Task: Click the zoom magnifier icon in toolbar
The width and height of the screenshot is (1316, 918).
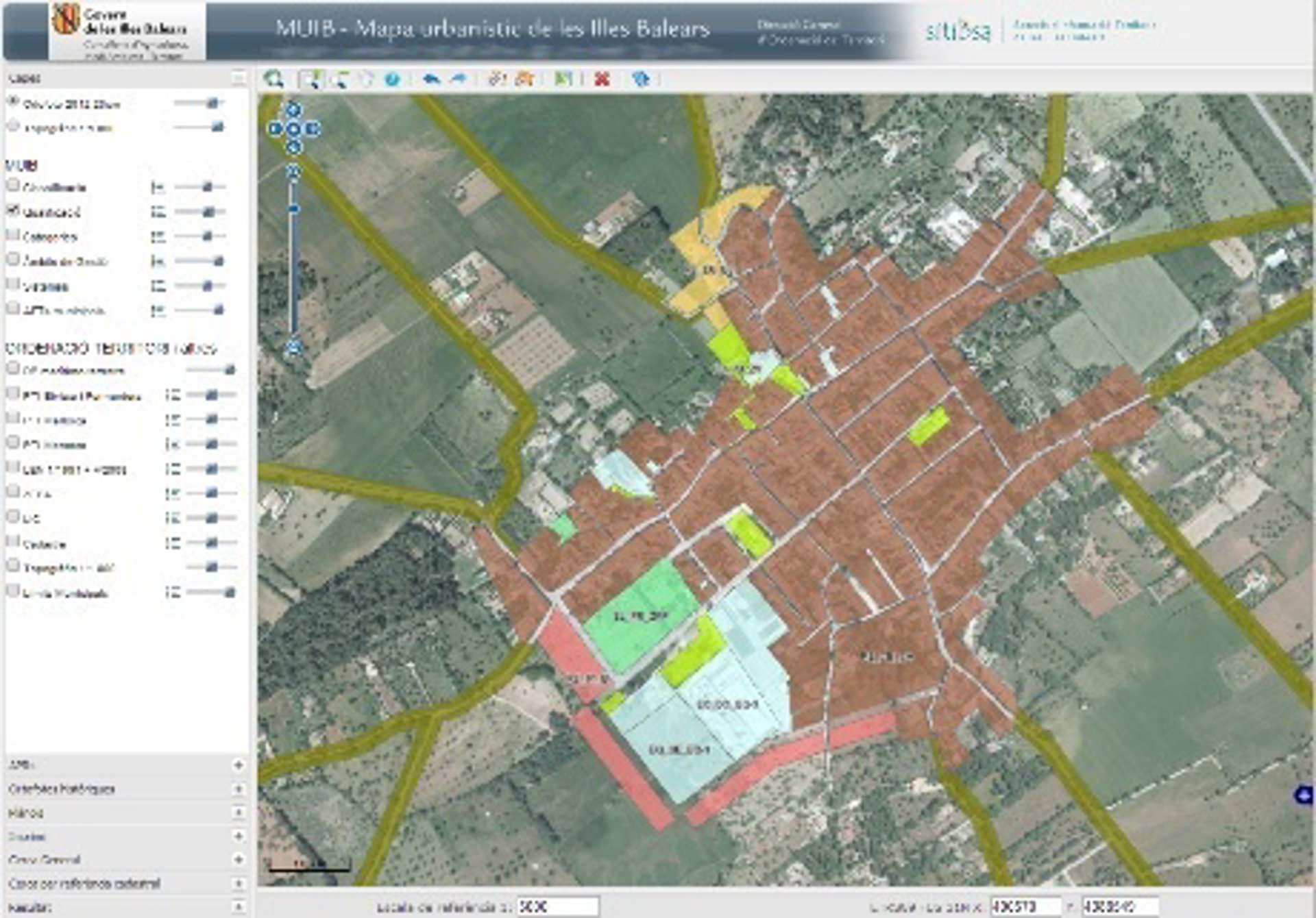Action: click(x=274, y=79)
